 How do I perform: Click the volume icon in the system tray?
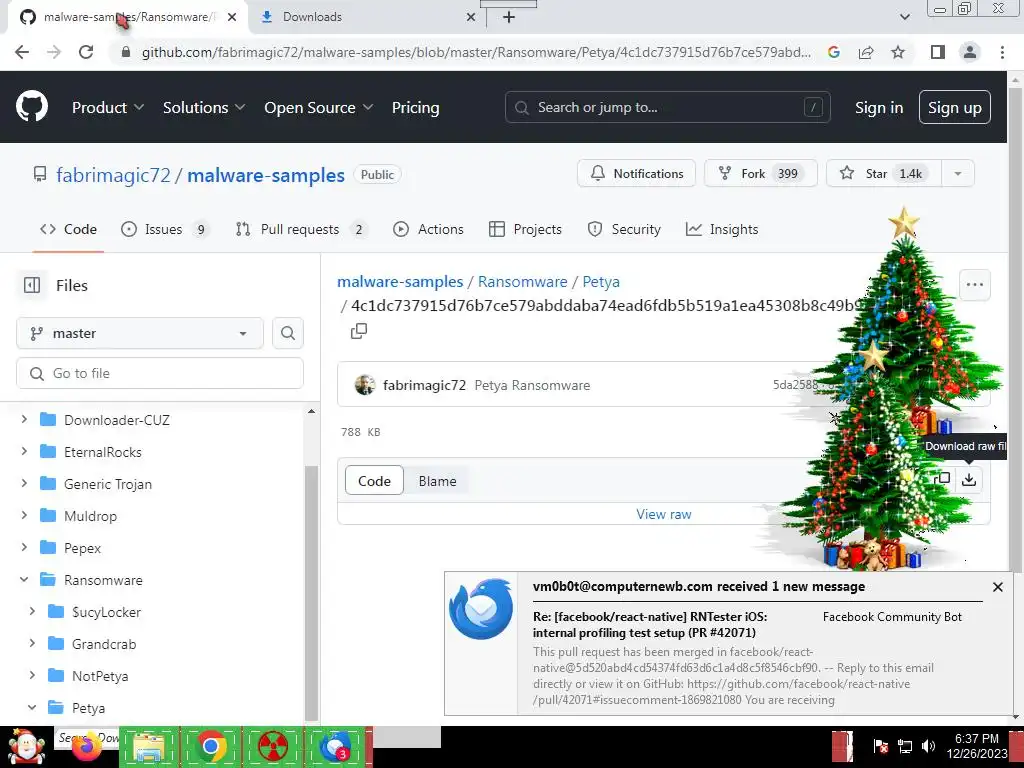[927, 746]
